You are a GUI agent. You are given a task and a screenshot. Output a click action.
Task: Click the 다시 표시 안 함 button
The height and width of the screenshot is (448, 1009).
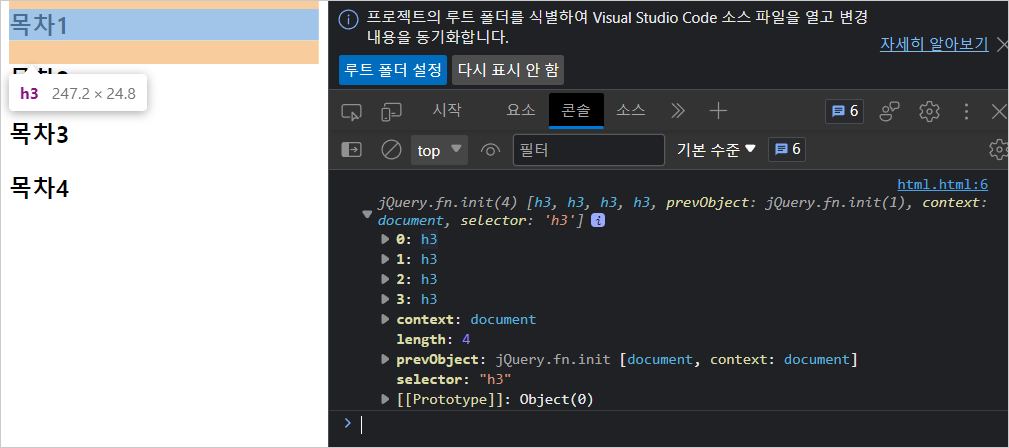[x=508, y=70]
